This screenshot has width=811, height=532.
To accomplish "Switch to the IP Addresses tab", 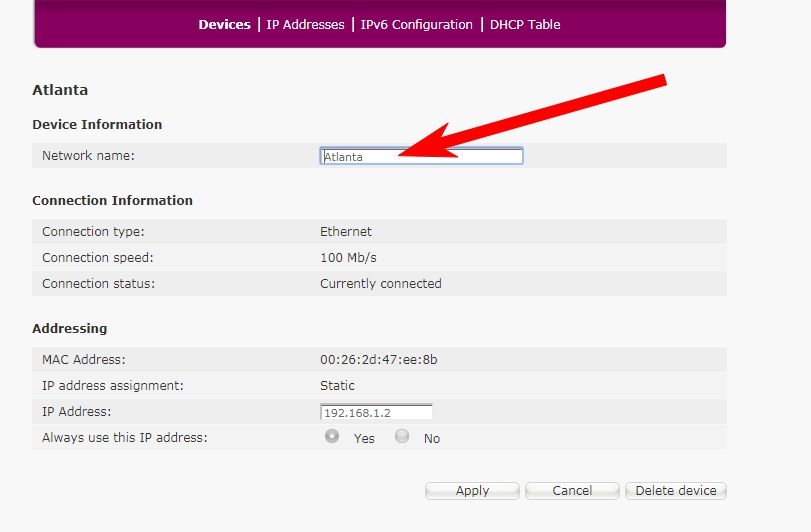I will point(305,24).
